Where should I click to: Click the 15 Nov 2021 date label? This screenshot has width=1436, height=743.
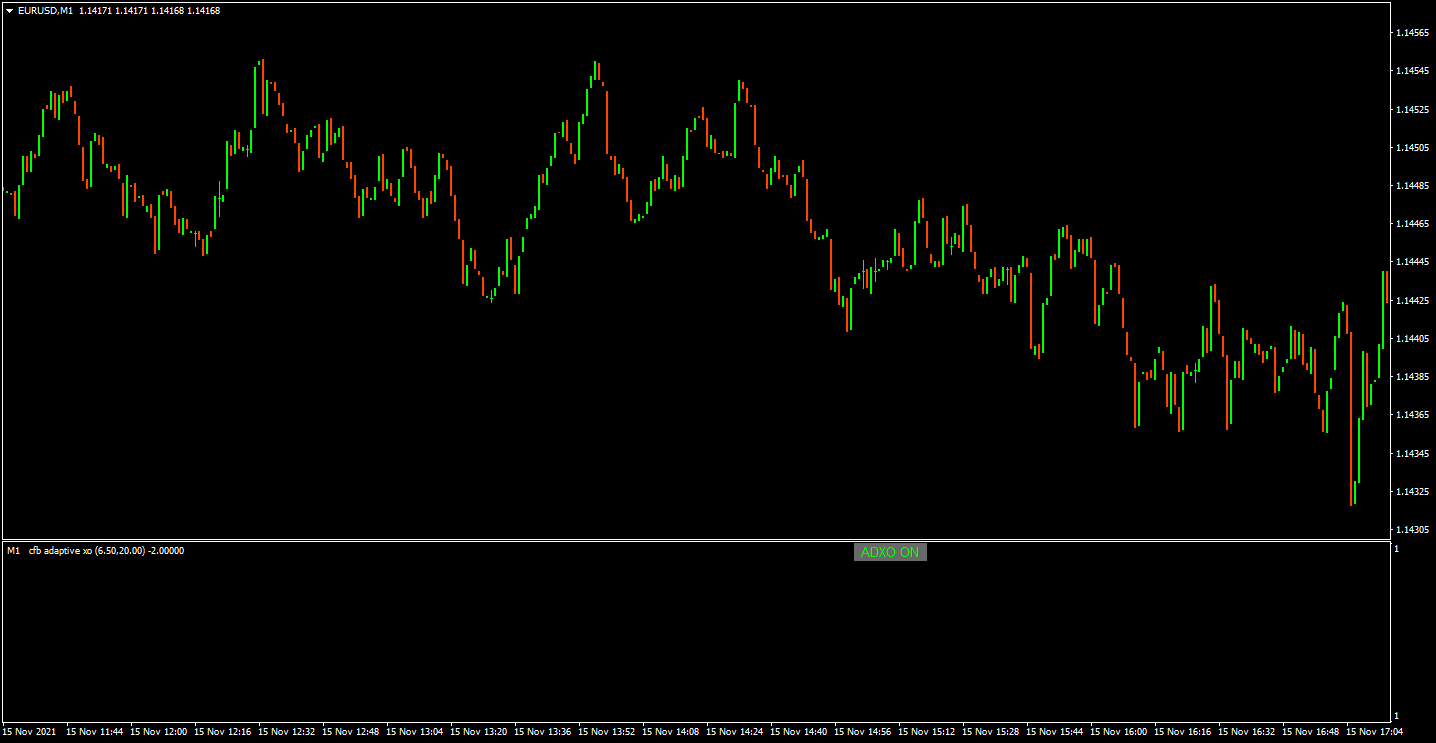30,732
